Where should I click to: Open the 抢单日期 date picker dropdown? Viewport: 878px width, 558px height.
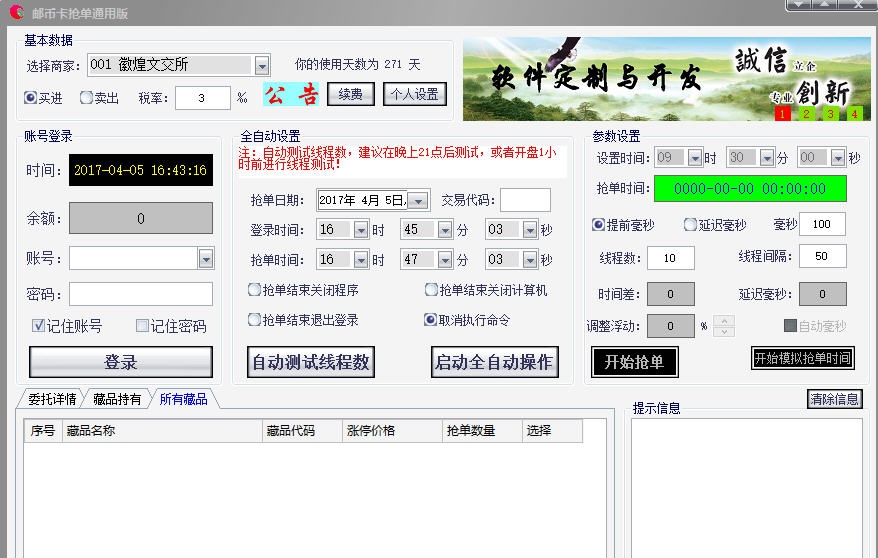click(x=418, y=200)
